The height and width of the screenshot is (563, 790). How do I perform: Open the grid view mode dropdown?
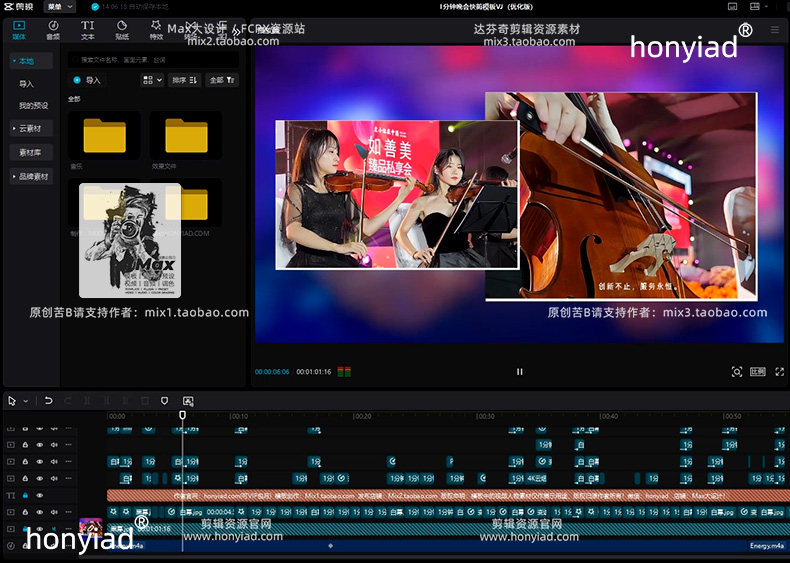click(x=152, y=80)
